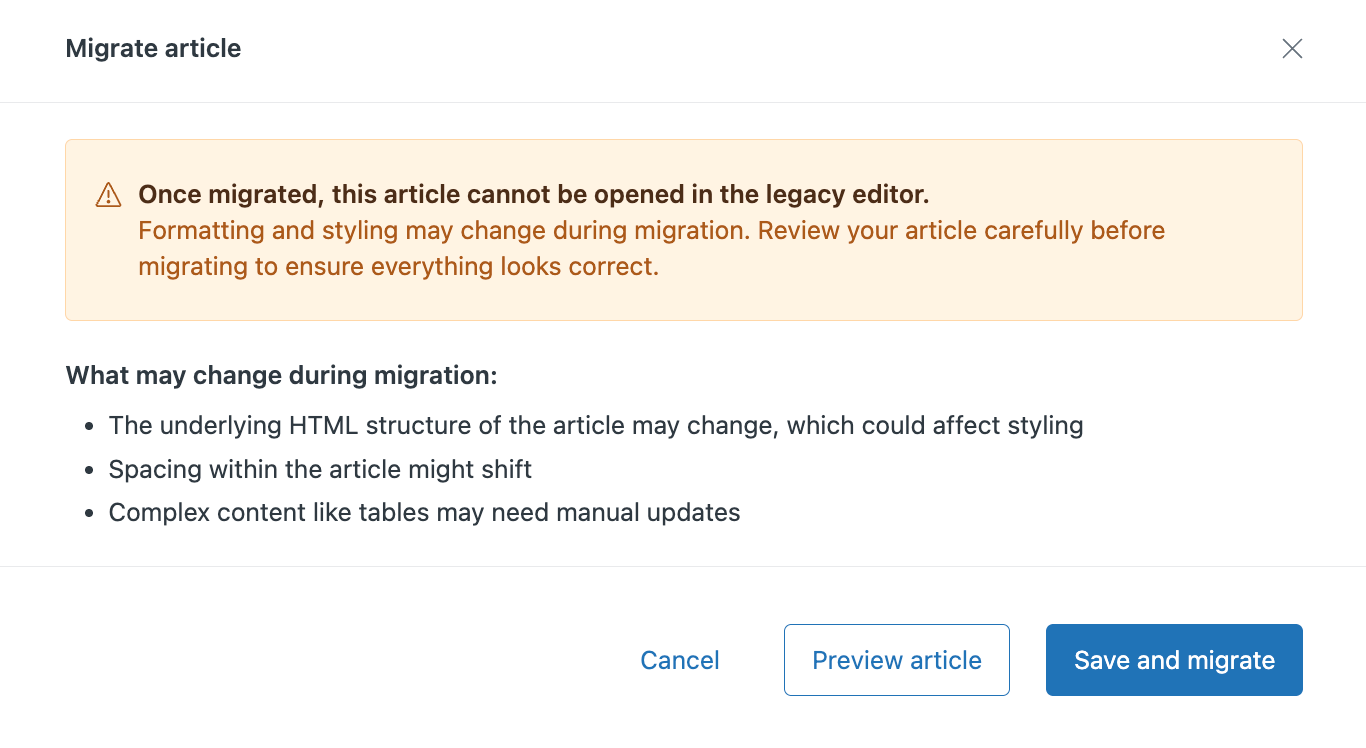Select the bold "Once migrated" warning headline

(533, 194)
